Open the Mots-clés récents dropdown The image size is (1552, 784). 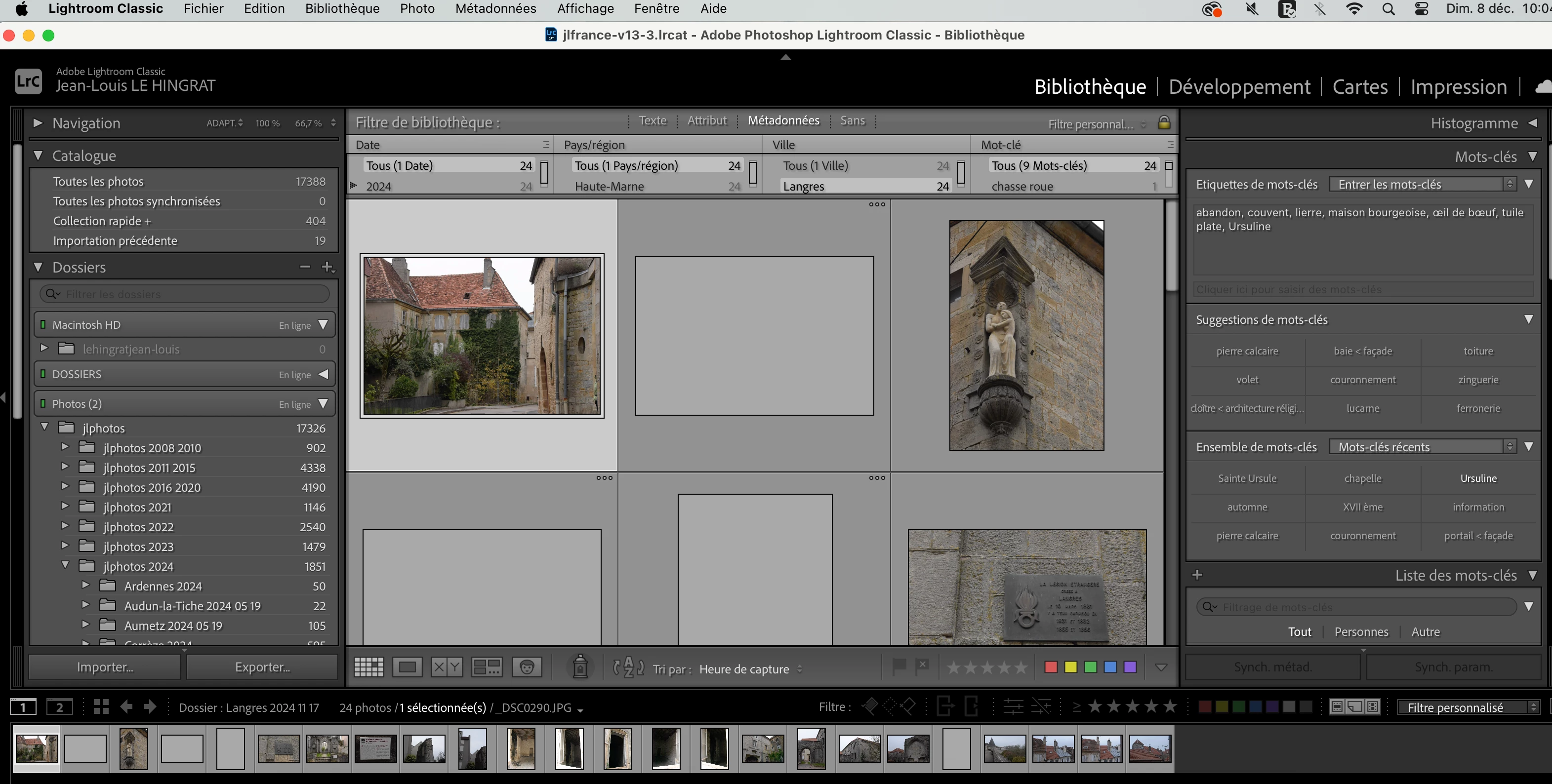tap(1421, 447)
